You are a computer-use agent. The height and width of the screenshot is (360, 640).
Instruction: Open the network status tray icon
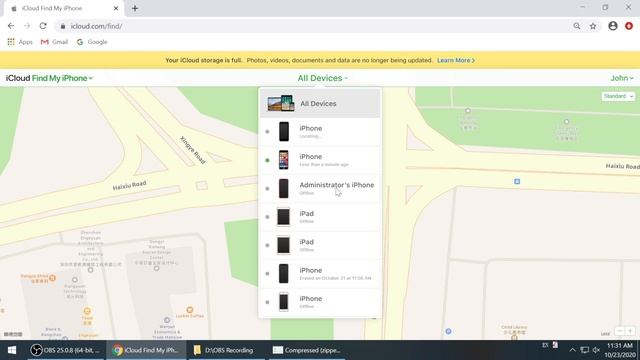pos(584,350)
